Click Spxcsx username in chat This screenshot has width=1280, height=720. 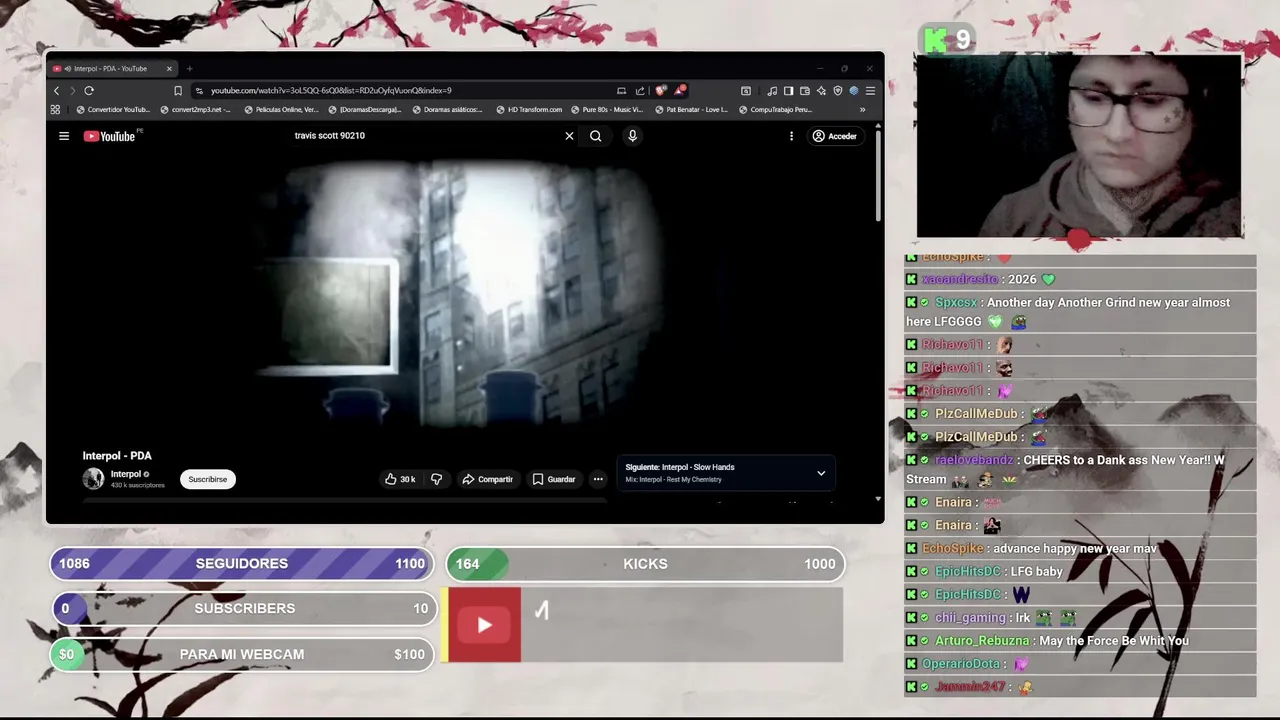tap(956, 302)
